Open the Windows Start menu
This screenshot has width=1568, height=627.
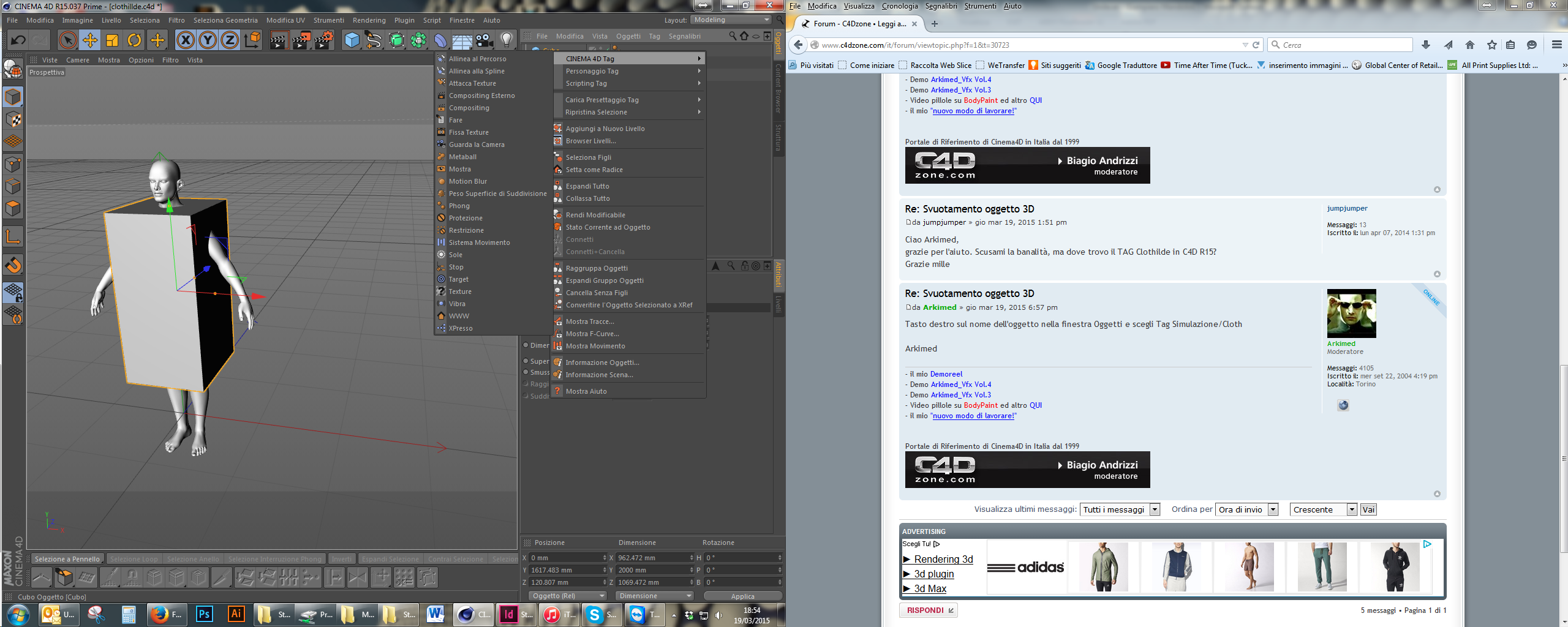point(18,614)
